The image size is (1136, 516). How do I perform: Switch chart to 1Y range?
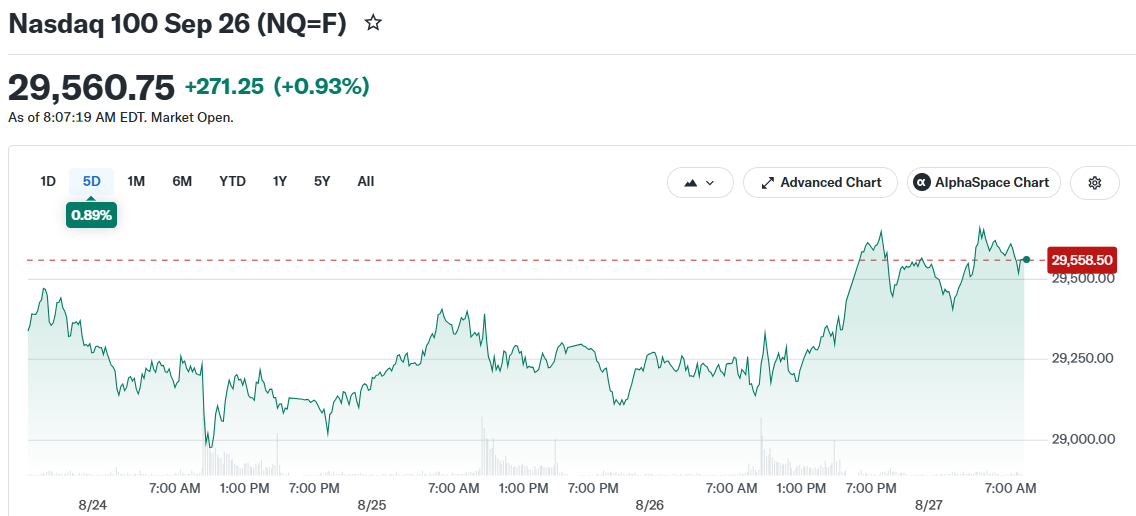(x=280, y=181)
